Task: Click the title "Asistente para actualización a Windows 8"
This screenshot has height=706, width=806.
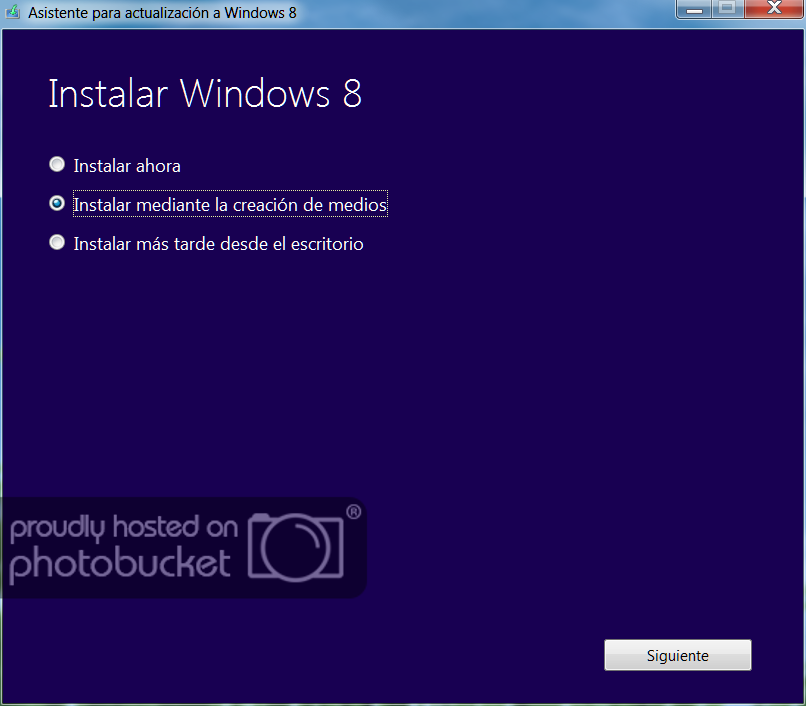Action: [162, 13]
